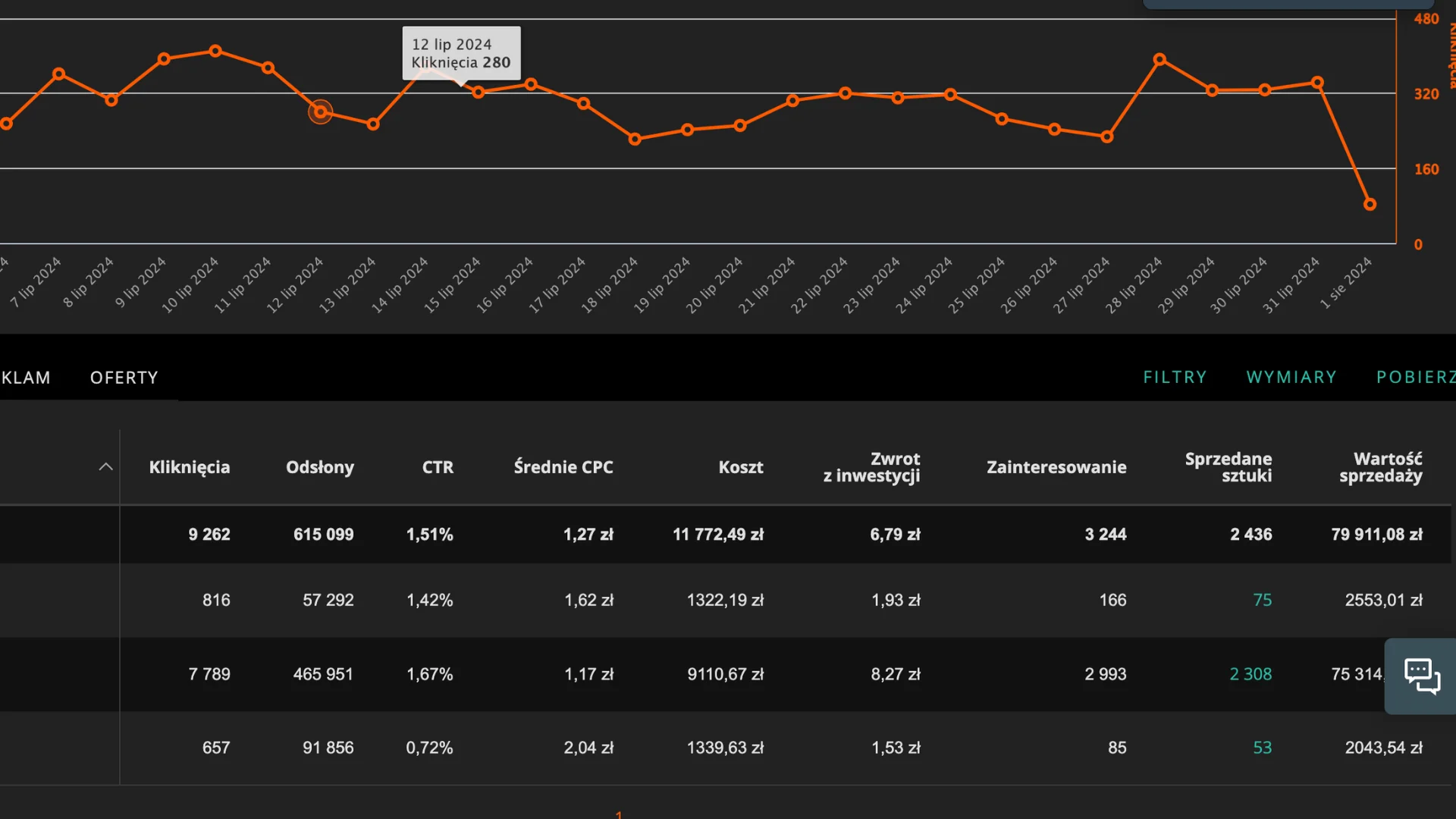The height and width of the screenshot is (819, 1456).
Task: Select the 8 lip 2024 chart point
Action: pos(111,100)
